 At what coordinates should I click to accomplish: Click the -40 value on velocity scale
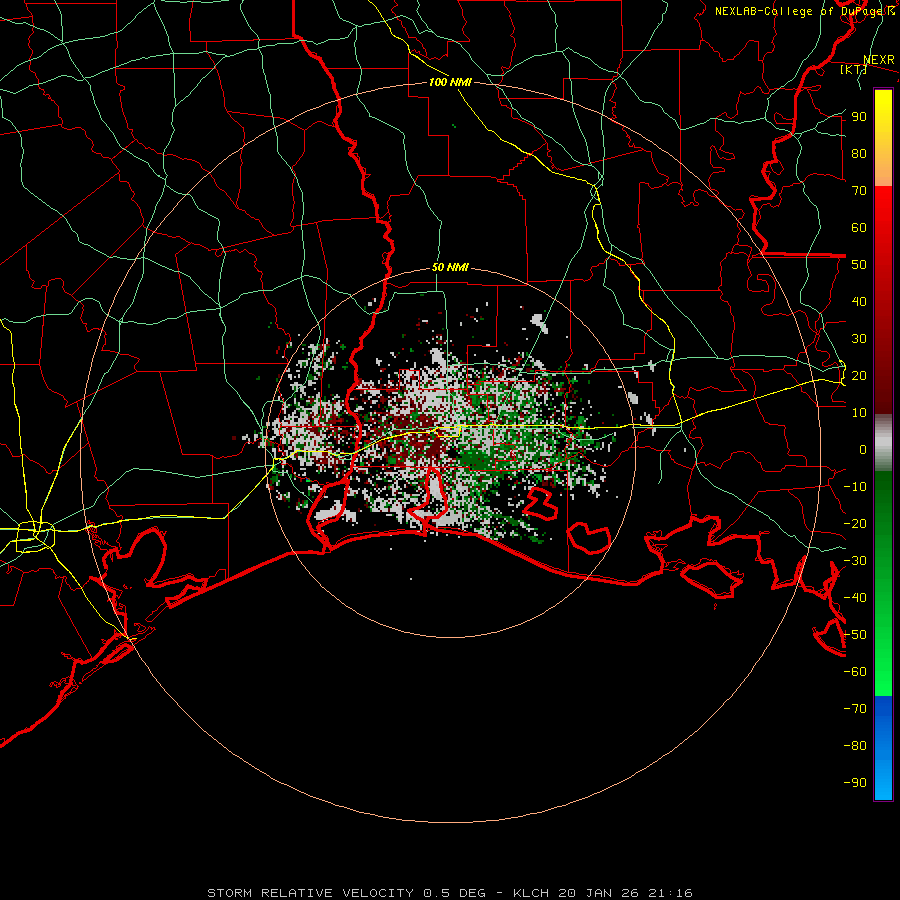855,598
